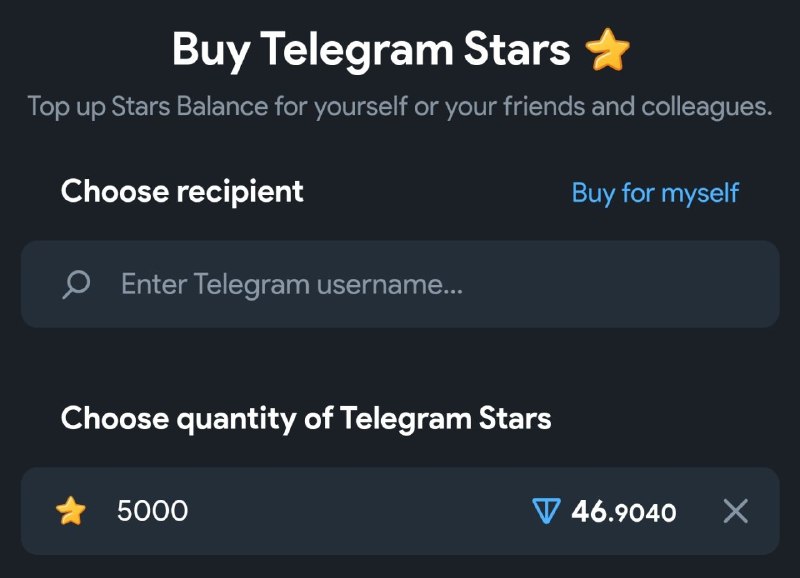
Task: Click the "Choose recipient" label
Action: tap(182, 191)
